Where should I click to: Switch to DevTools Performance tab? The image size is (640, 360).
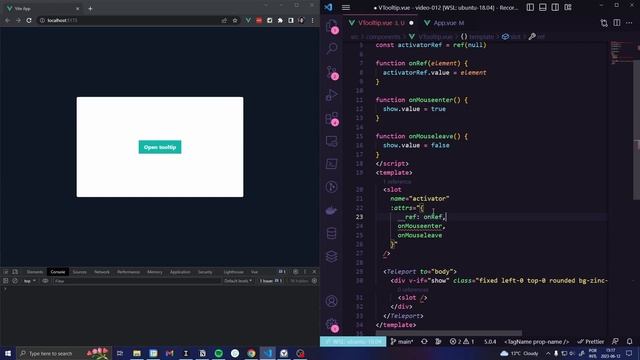tap(129, 272)
